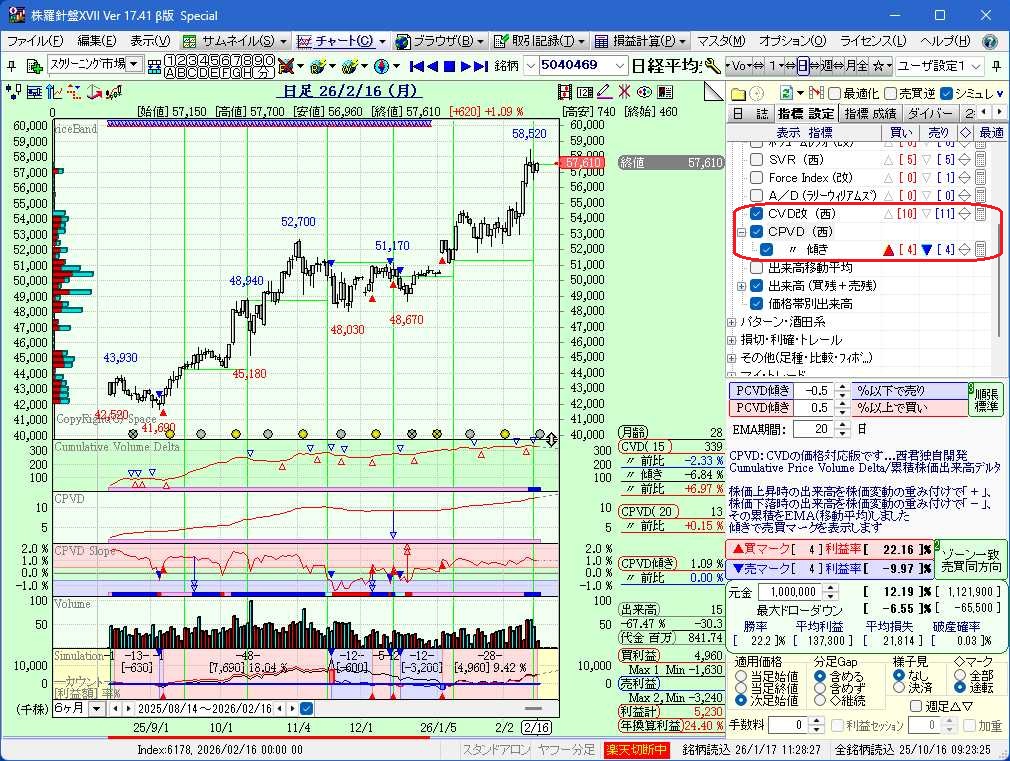Select the 当足始値 radio button
Image resolution: width=1010 pixels, height=761 pixels.
pyautogui.click(x=742, y=677)
